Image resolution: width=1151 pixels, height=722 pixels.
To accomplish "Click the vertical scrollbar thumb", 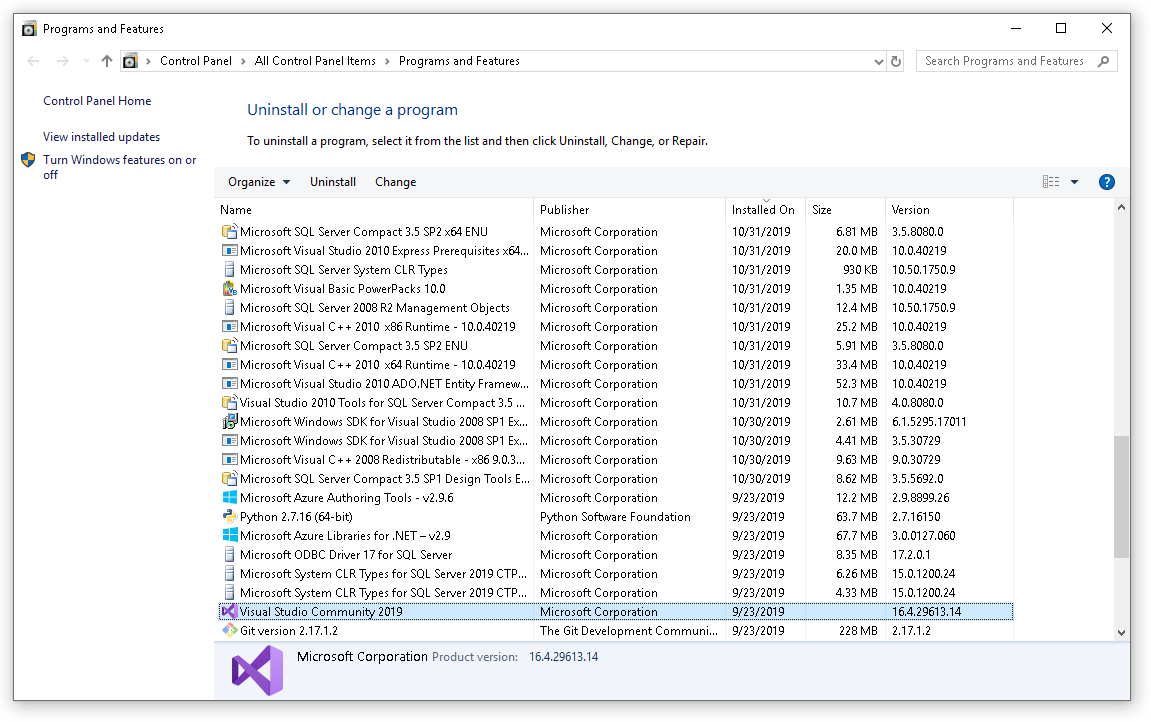I will click(x=1121, y=497).
